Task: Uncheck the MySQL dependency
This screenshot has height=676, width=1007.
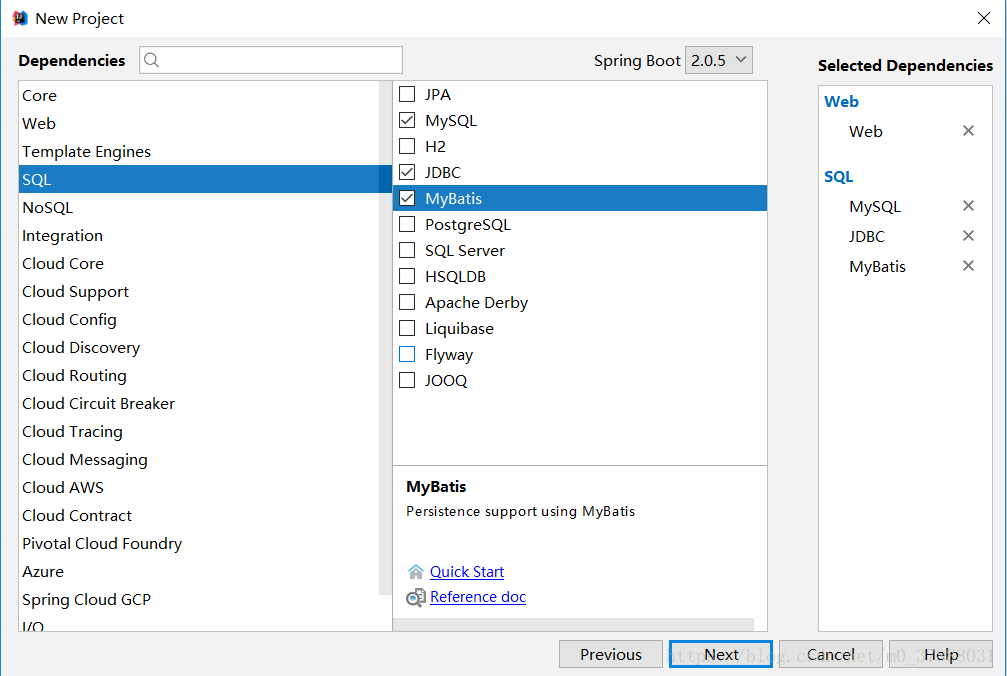Action: [x=407, y=120]
